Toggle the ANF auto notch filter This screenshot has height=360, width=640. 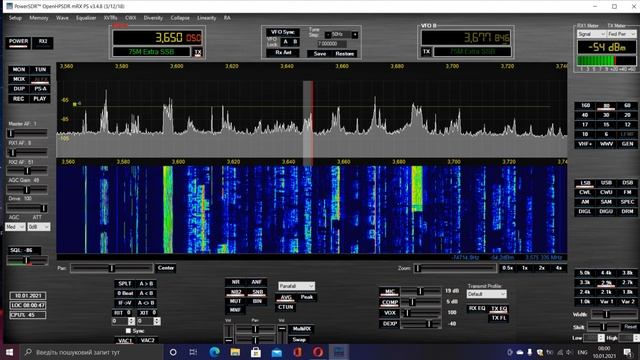[256, 282]
